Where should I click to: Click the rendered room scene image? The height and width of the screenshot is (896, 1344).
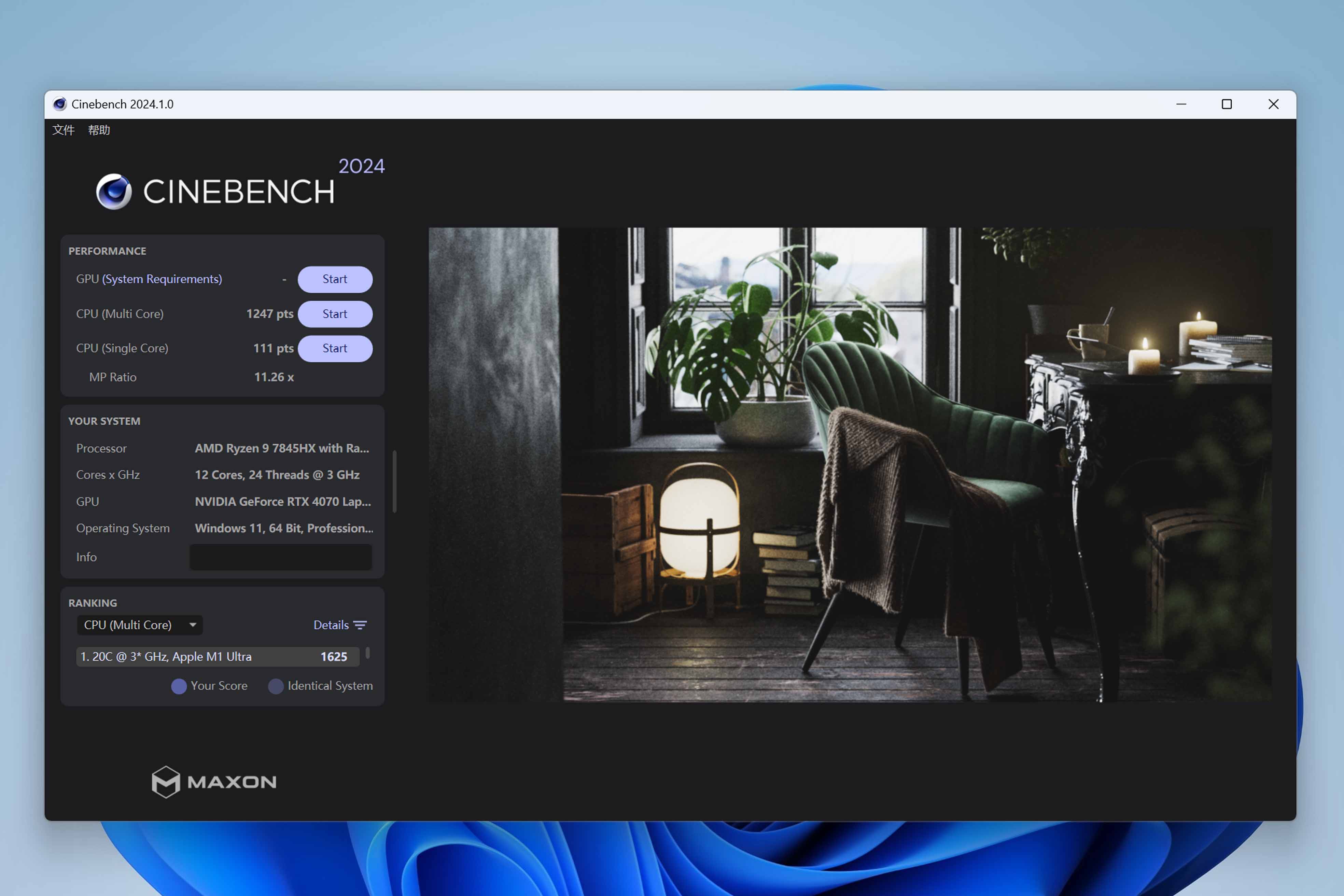pos(850,465)
